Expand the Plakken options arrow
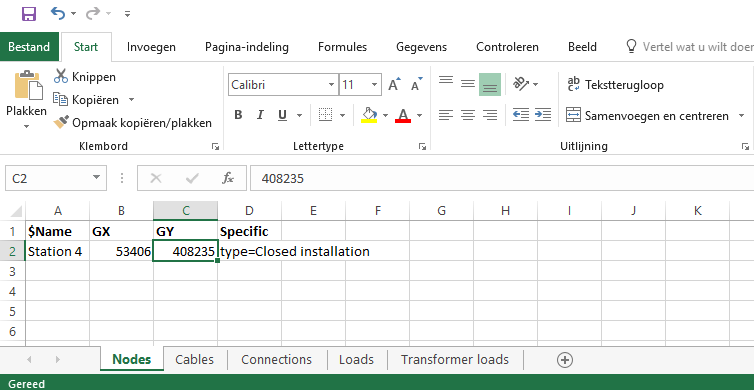 [26, 126]
